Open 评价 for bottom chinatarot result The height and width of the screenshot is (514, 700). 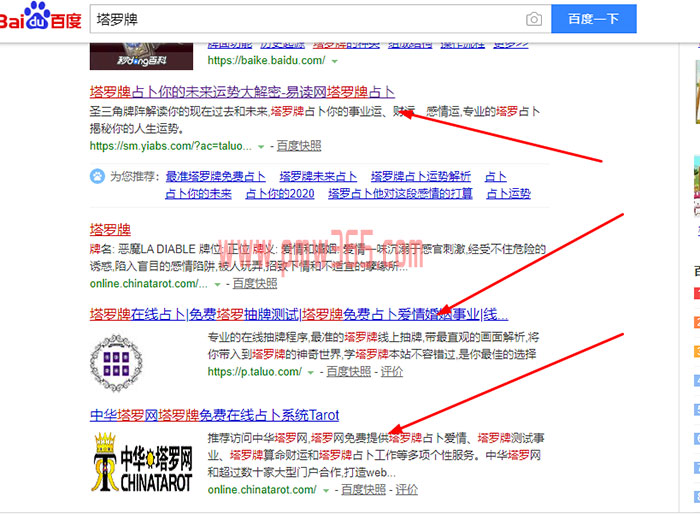407,489
